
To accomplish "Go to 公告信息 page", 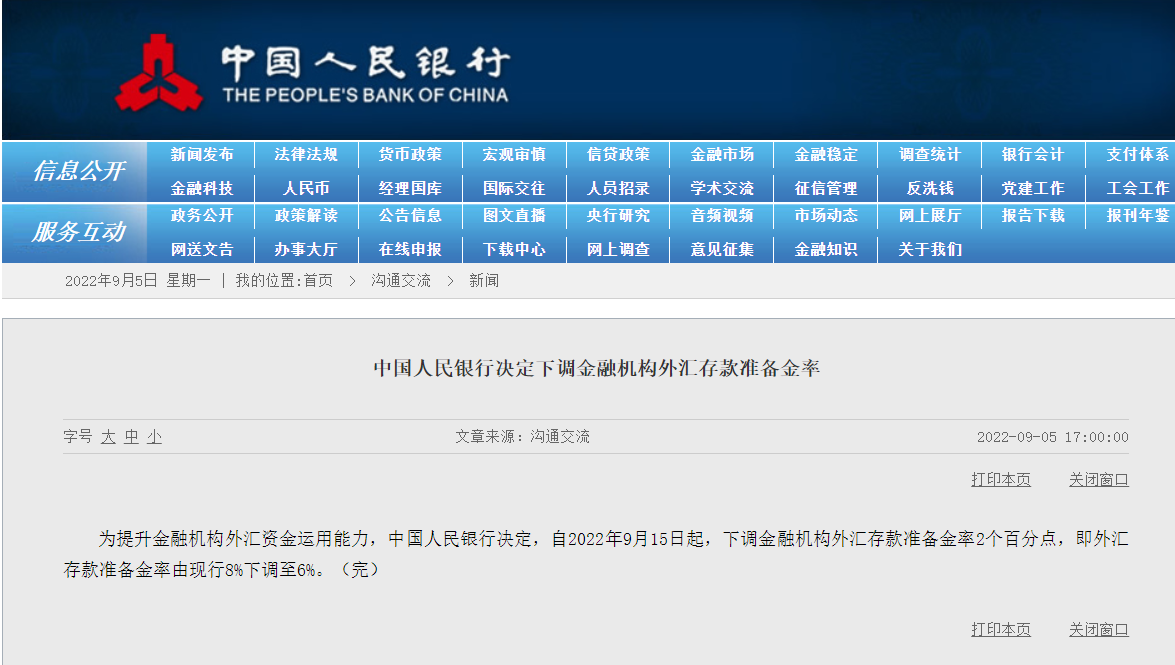I will pos(410,215).
